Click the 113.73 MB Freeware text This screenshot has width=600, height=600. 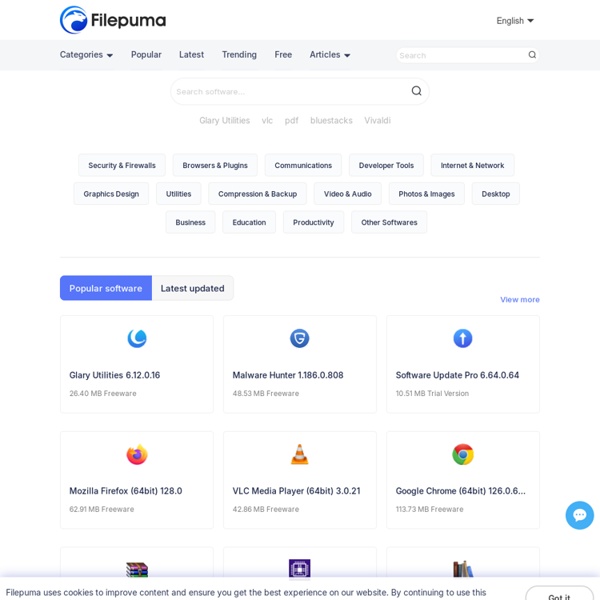[x=429, y=509]
